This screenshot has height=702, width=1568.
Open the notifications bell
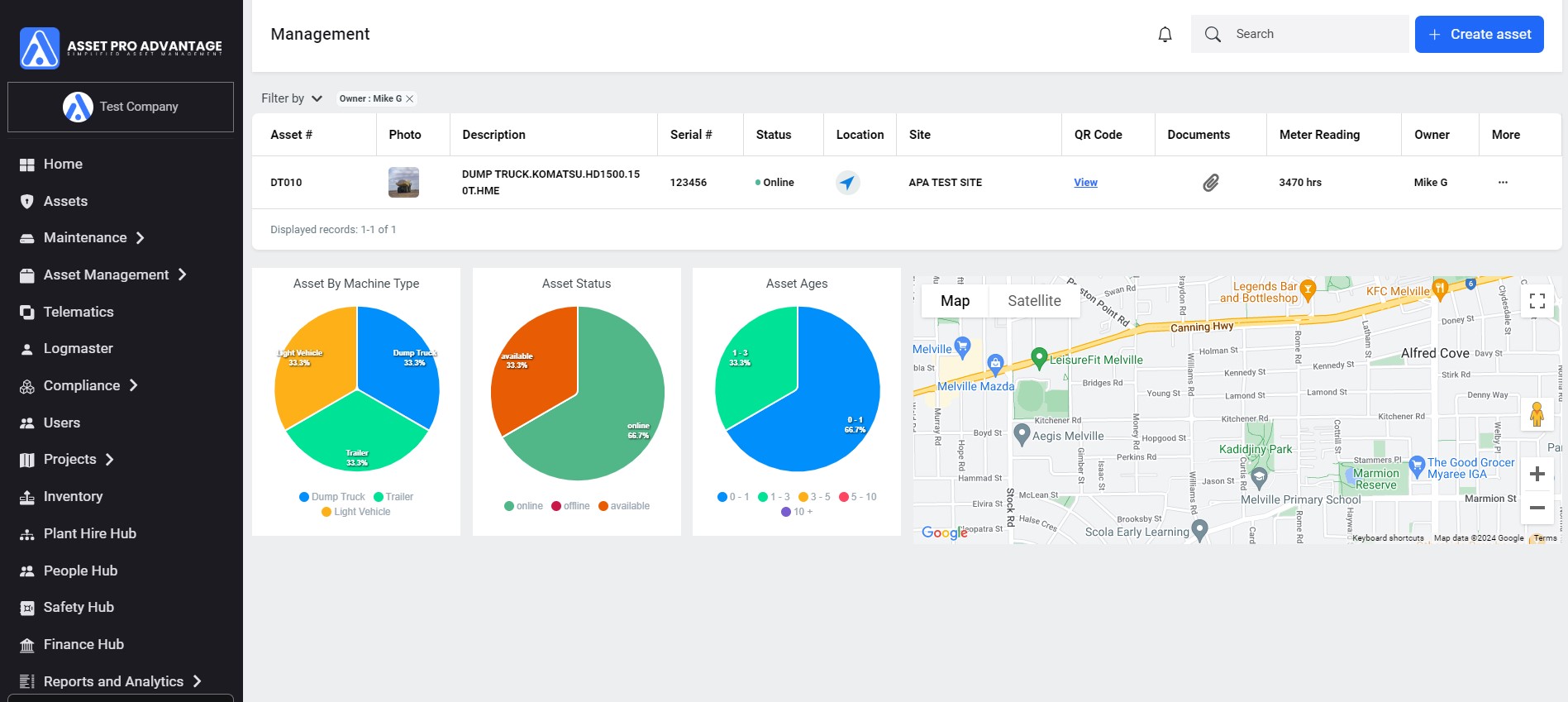1165,34
